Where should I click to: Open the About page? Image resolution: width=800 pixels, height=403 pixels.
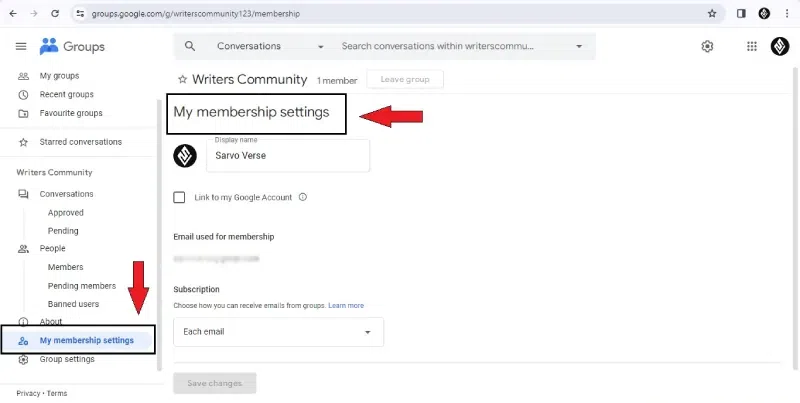[x=51, y=322]
